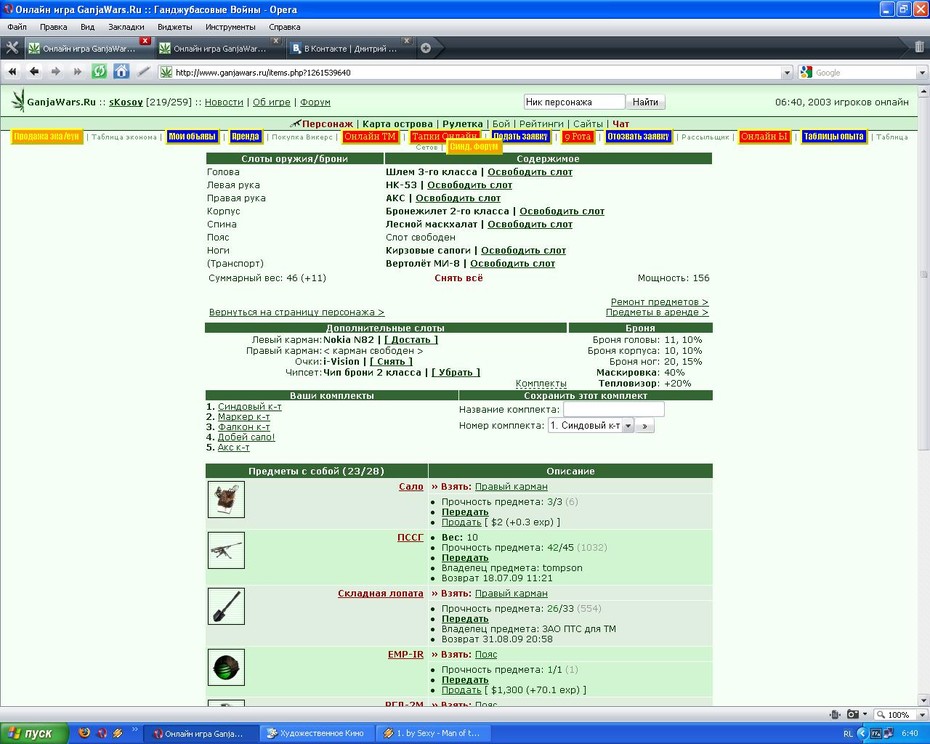The width and height of the screenshot is (930, 744).
Task: Open the Windows Пуск start button
Action: click(x=33, y=733)
